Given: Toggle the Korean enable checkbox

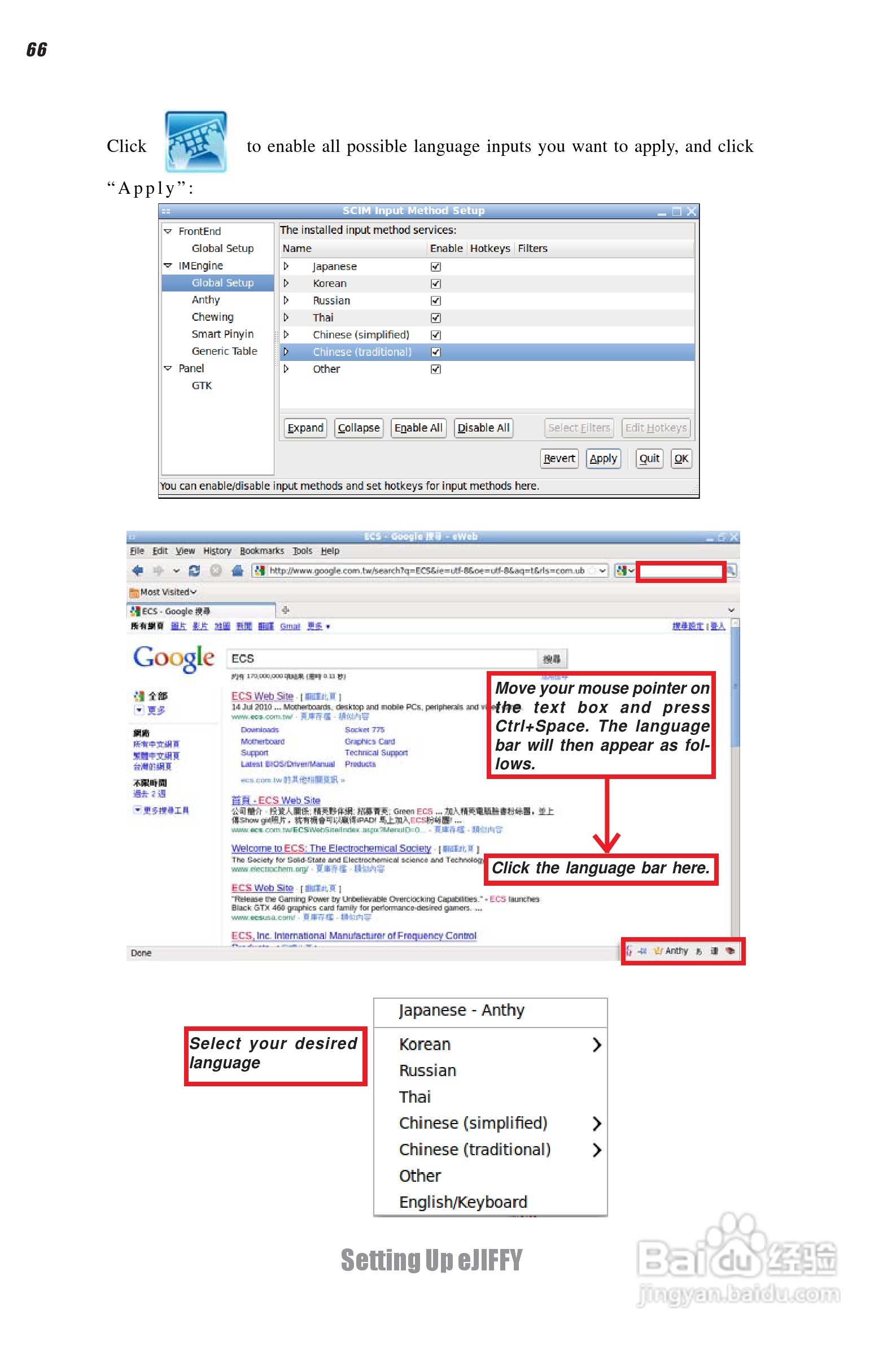Looking at the screenshot, I should [435, 284].
